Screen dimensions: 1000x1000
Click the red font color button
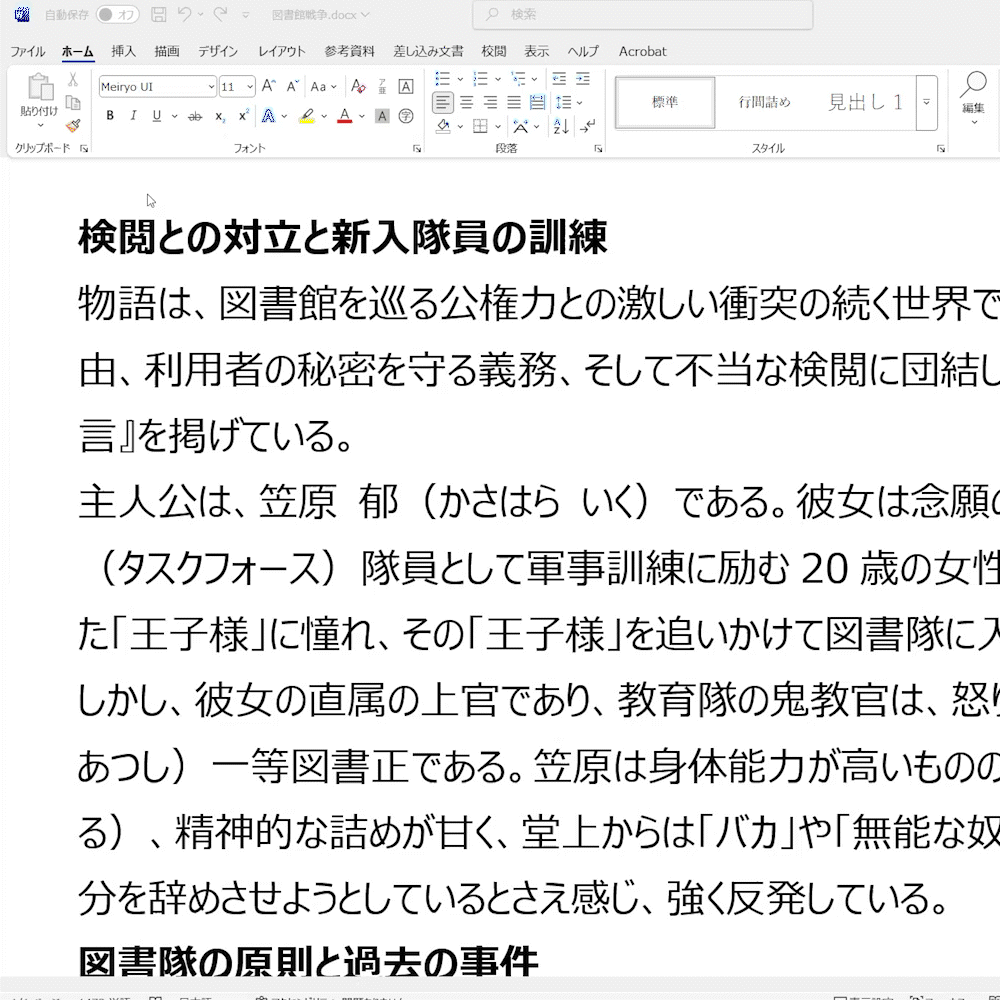(344, 116)
